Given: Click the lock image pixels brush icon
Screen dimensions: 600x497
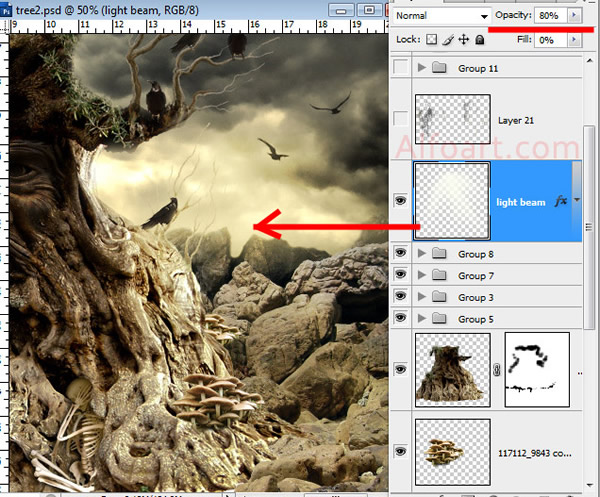Looking at the screenshot, I should click(447, 40).
